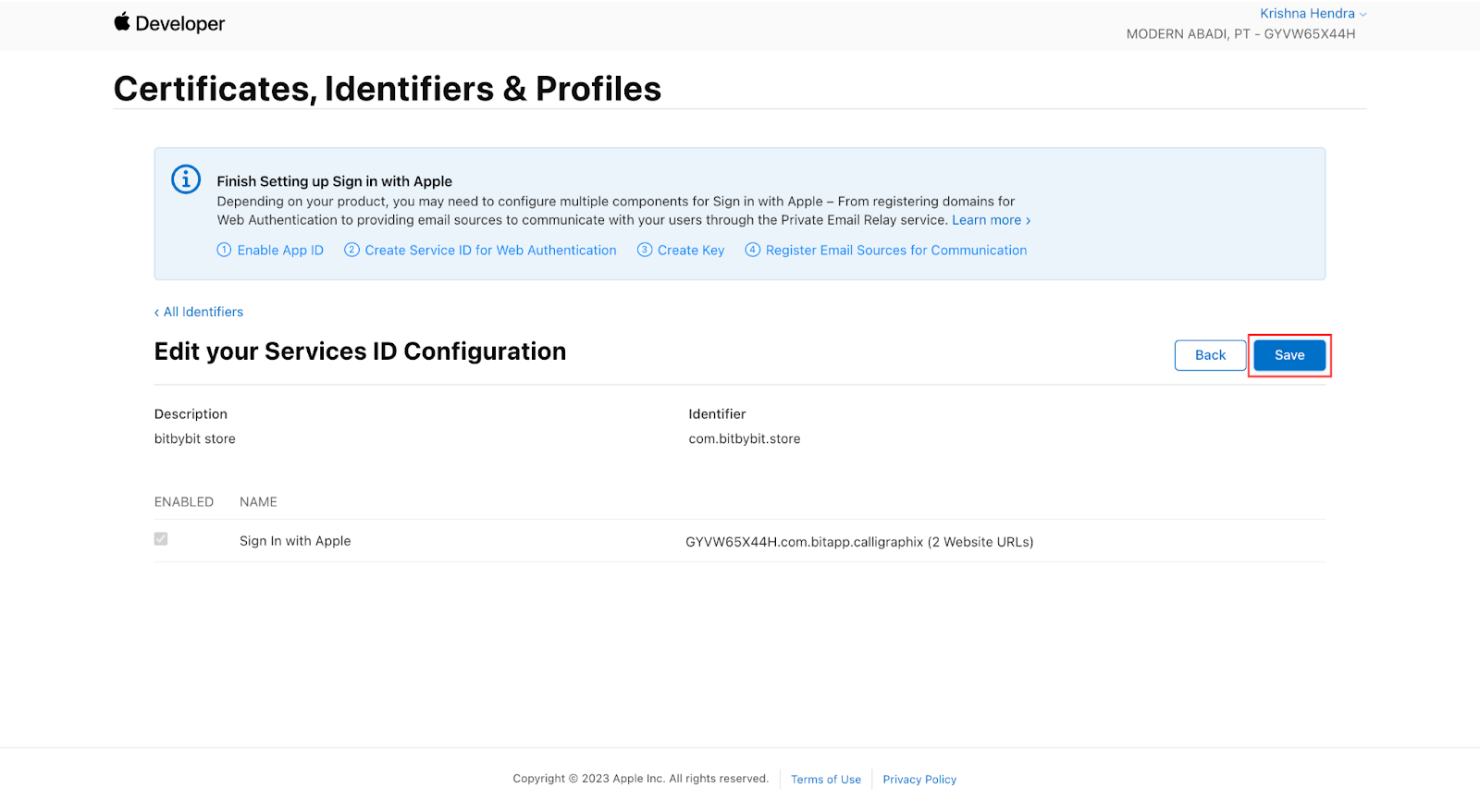Toggle the Sign In with Apple checkbox
Screen dimensions: 1480x812
pyautogui.click(x=161, y=539)
